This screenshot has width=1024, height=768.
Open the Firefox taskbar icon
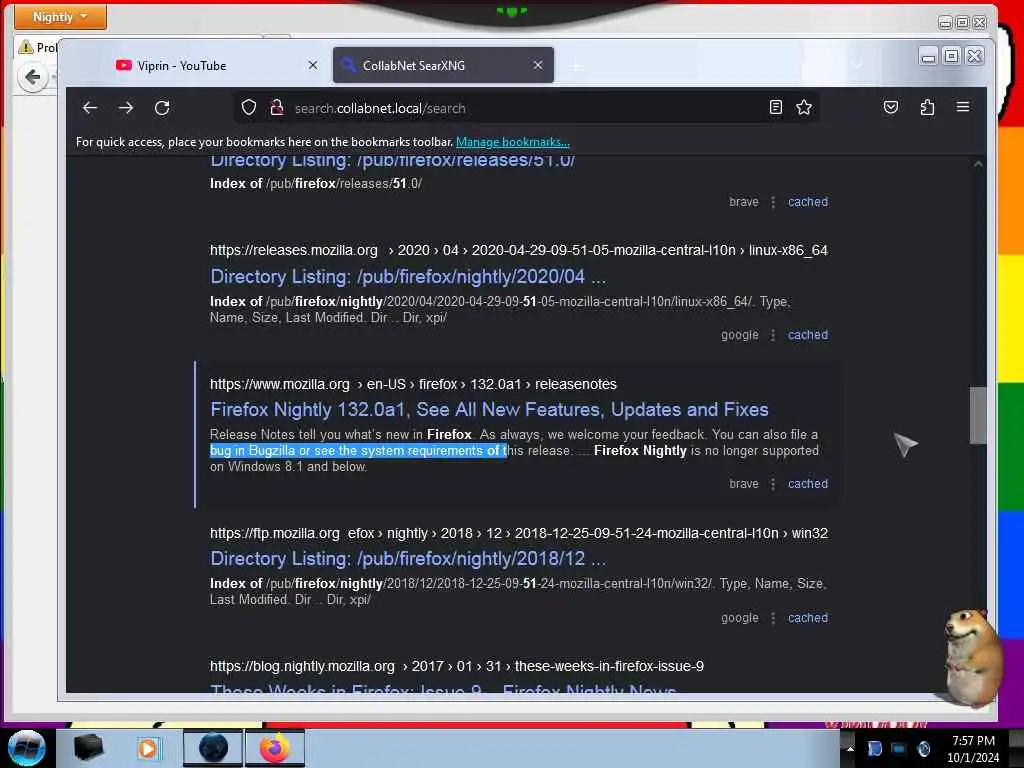coord(274,748)
